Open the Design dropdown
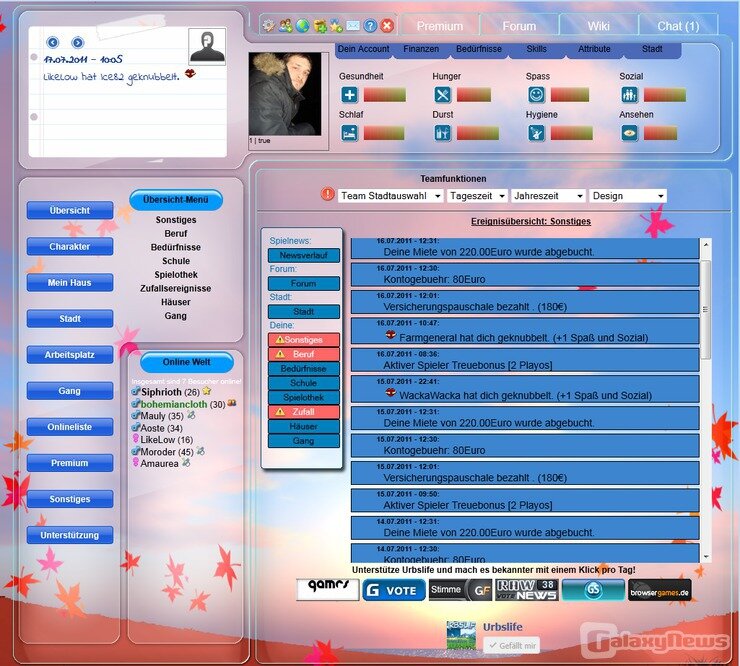The width and height of the screenshot is (740, 666). point(628,196)
